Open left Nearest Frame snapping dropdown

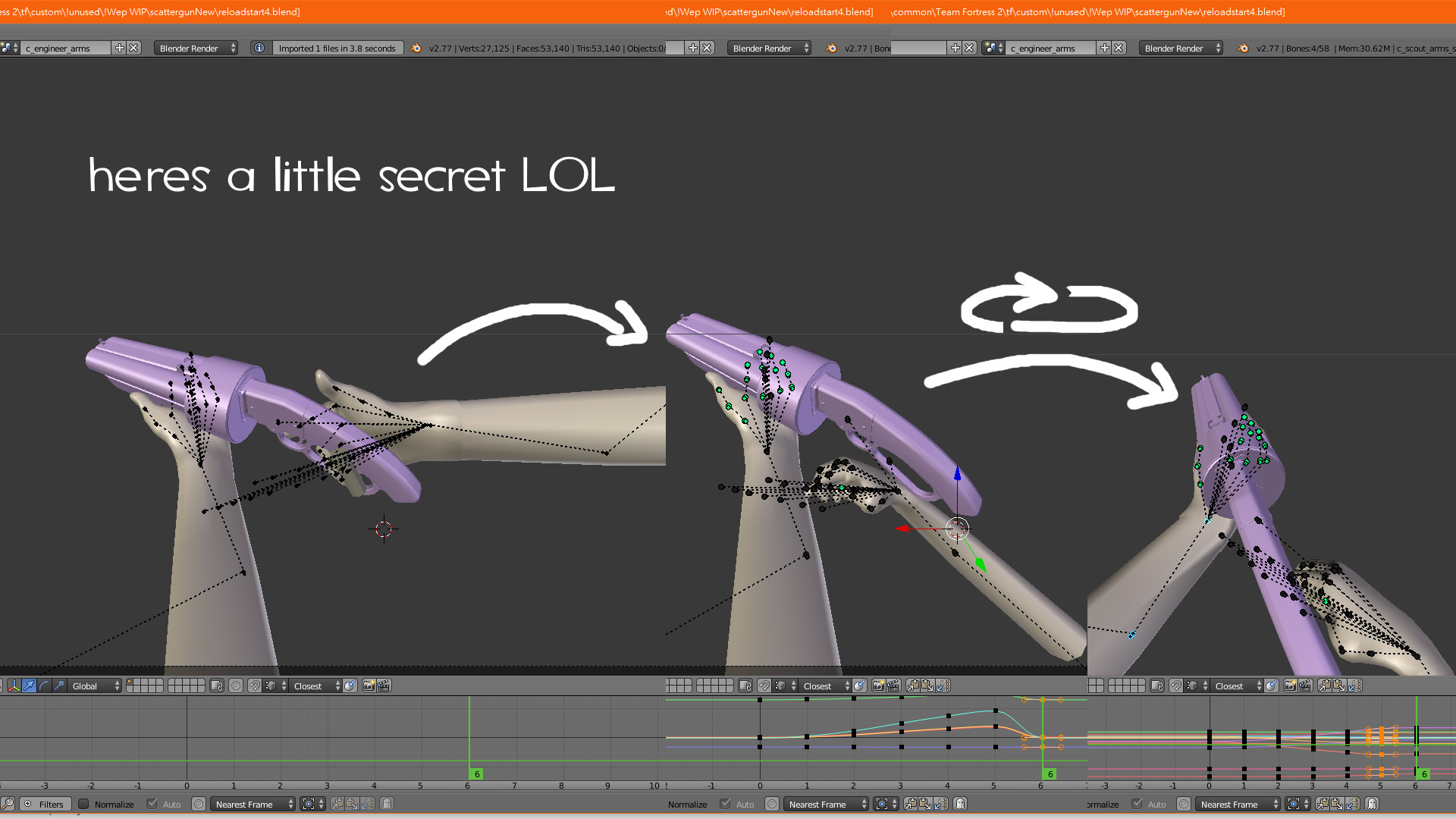coord(253,804)
